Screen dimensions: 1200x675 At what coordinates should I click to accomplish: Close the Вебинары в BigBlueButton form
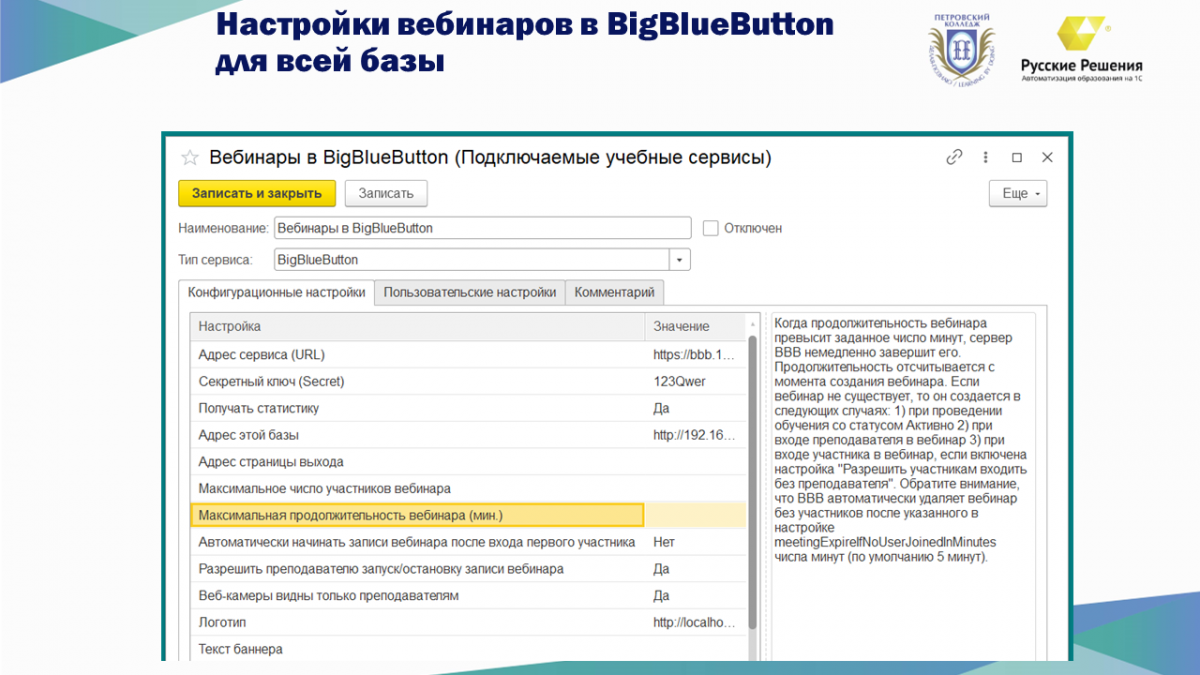(x=1047, y=157)
